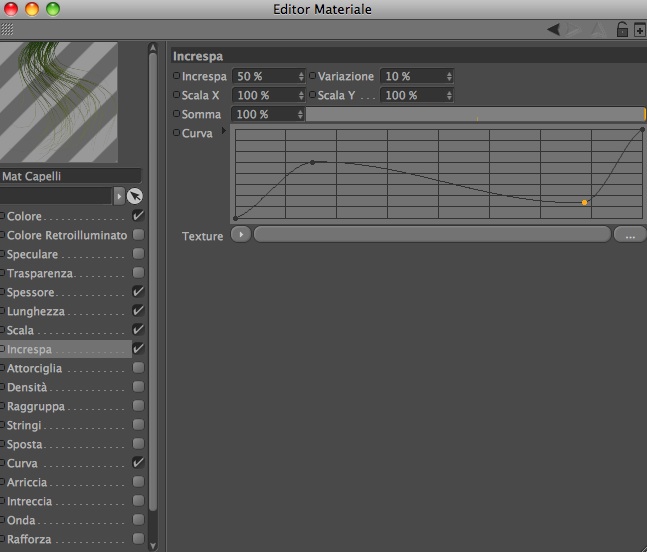
Task: Enable the Speculare checkbox
Action: 138,253
